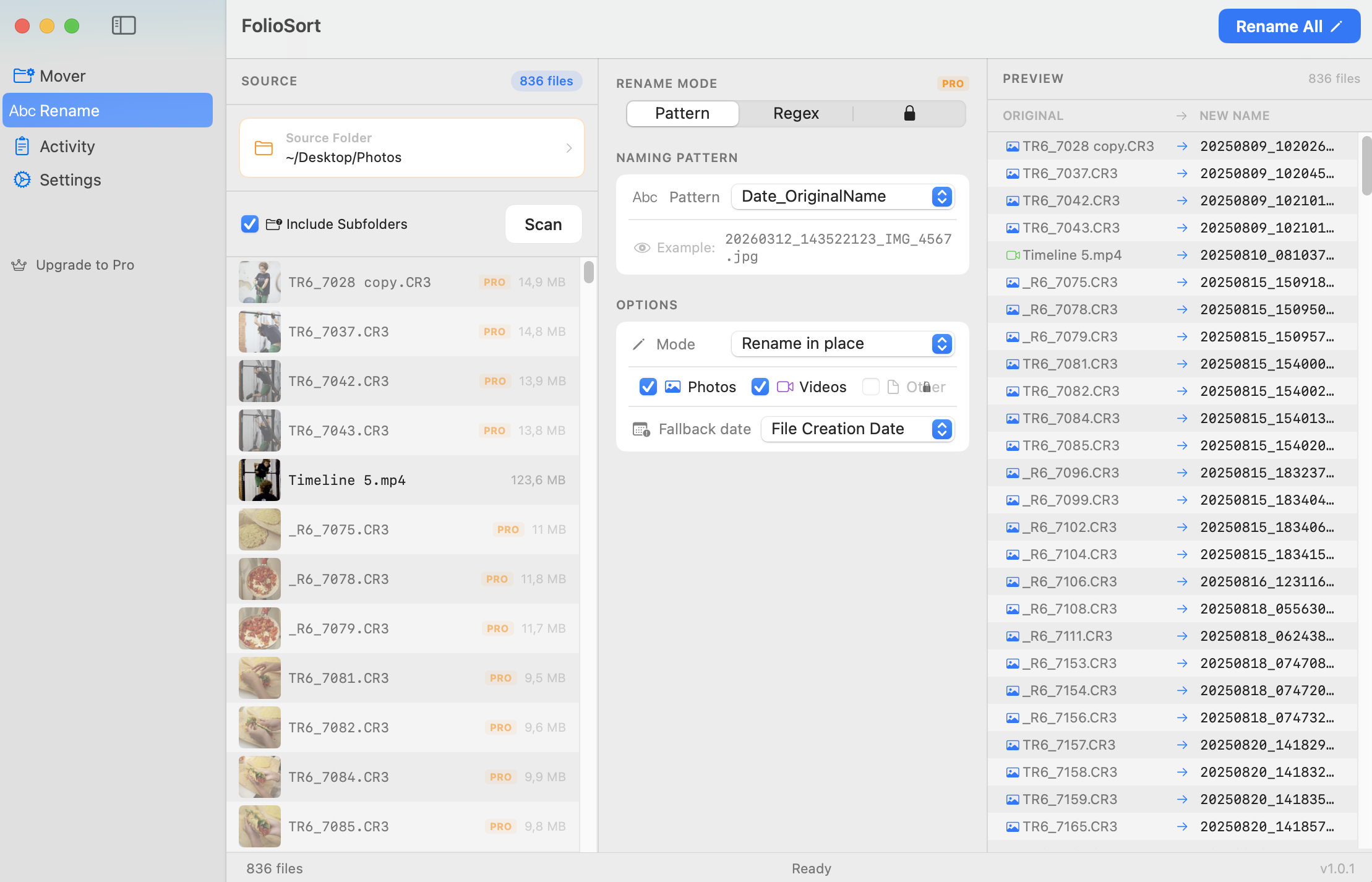Click image icon of TR6_7028 copy.CR3 preview row
1372x882 pixels.
tap(1013, 147)
